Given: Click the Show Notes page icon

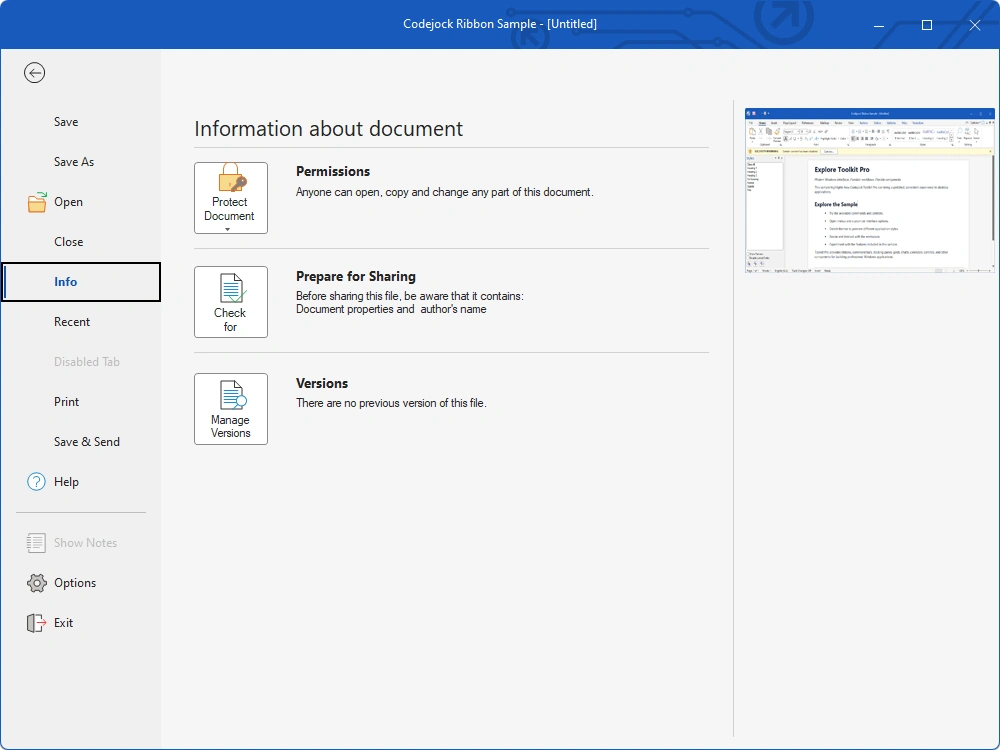Looking at the screenshot, I should click(36, 543).
